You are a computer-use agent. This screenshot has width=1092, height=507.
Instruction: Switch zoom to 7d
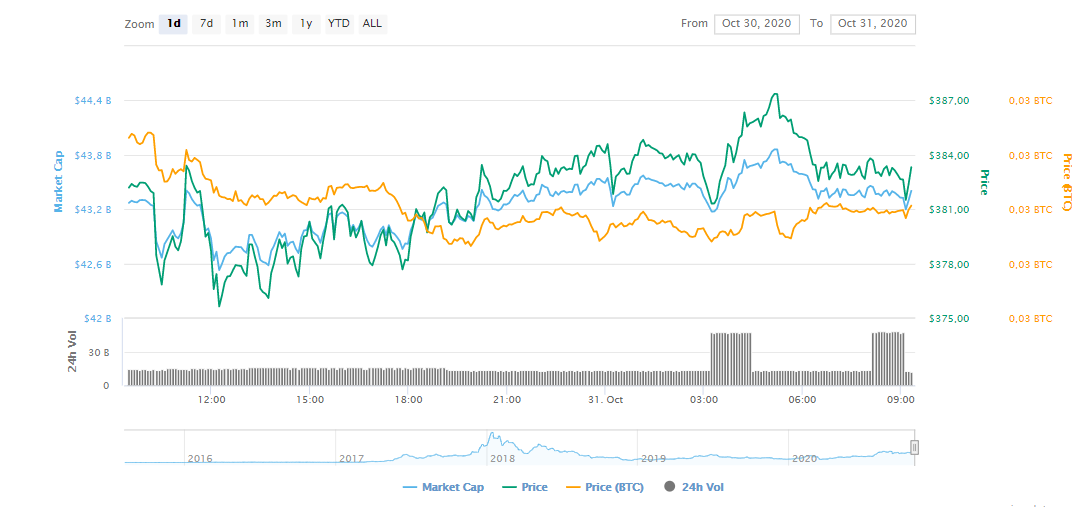tap(206, 23)
